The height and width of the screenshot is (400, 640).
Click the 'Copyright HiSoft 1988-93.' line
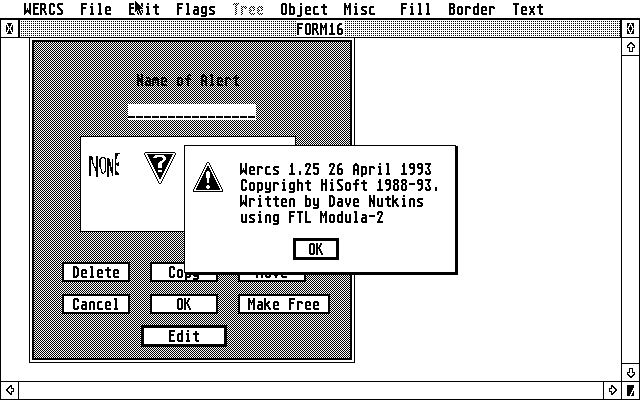(339, 185)
